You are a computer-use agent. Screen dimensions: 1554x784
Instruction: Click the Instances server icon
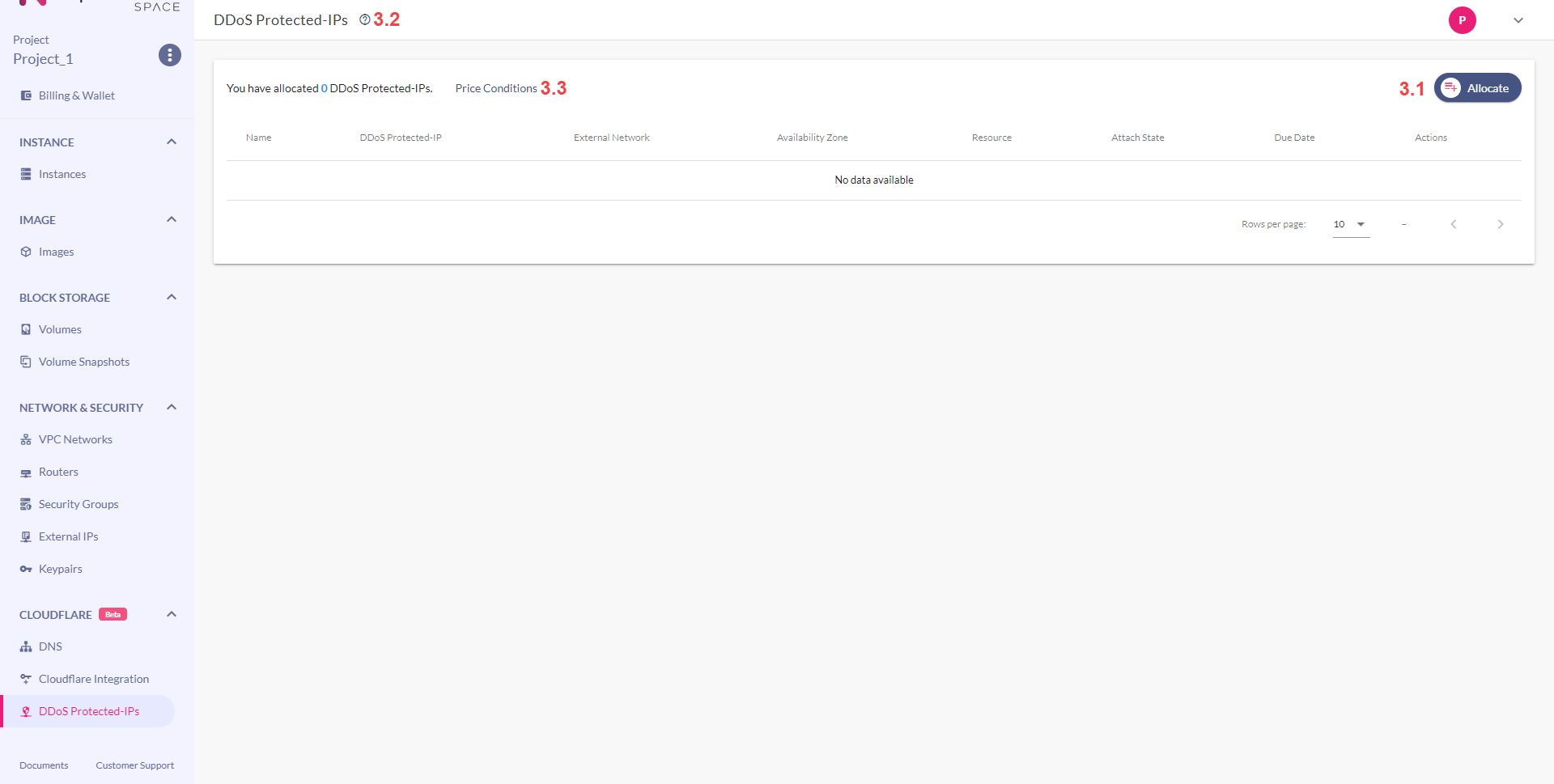point(26,174)
